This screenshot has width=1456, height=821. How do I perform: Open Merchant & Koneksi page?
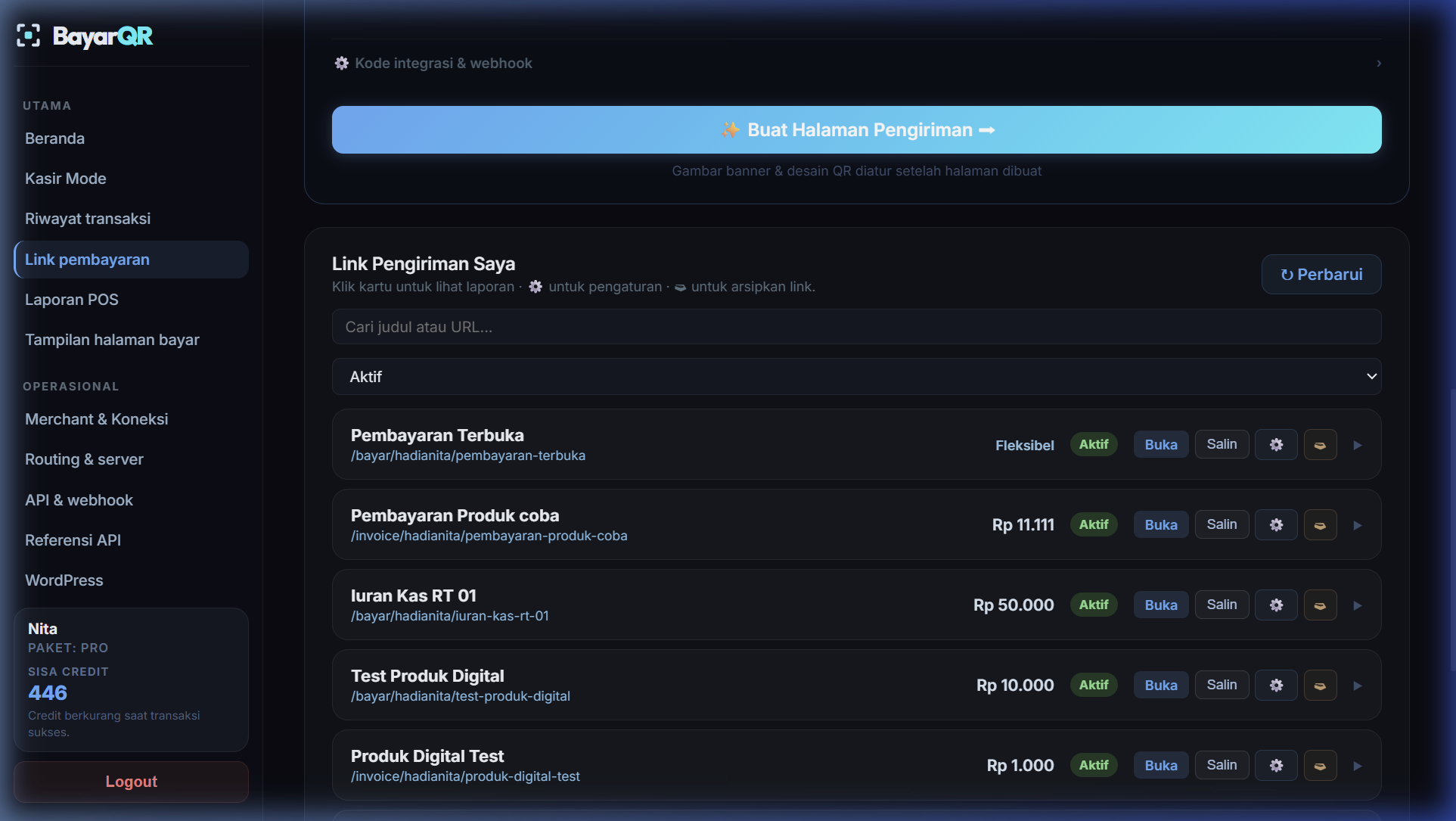pos(131,419)
